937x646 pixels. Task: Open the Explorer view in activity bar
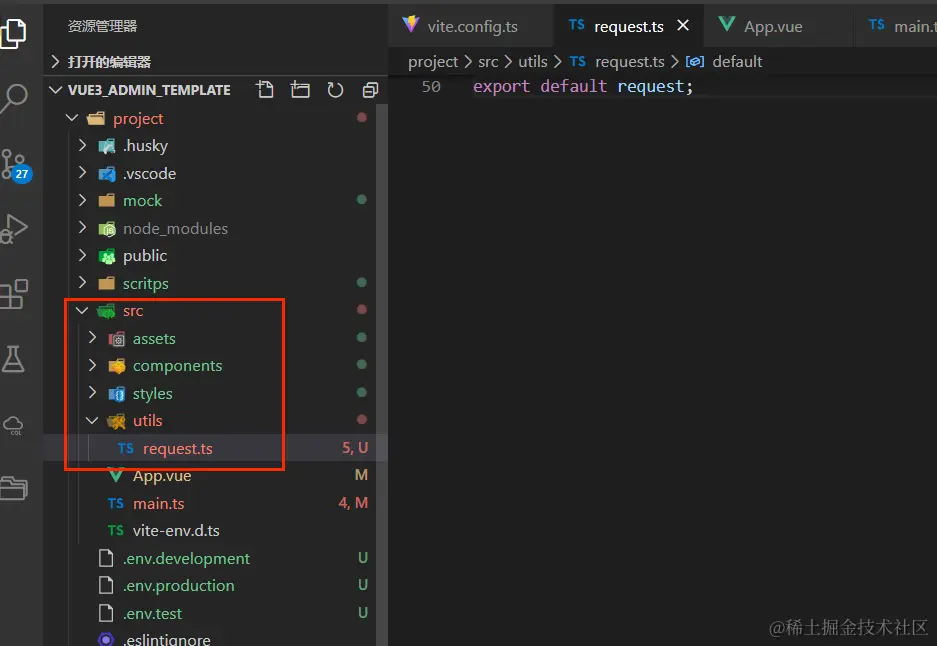coord(13,33)
